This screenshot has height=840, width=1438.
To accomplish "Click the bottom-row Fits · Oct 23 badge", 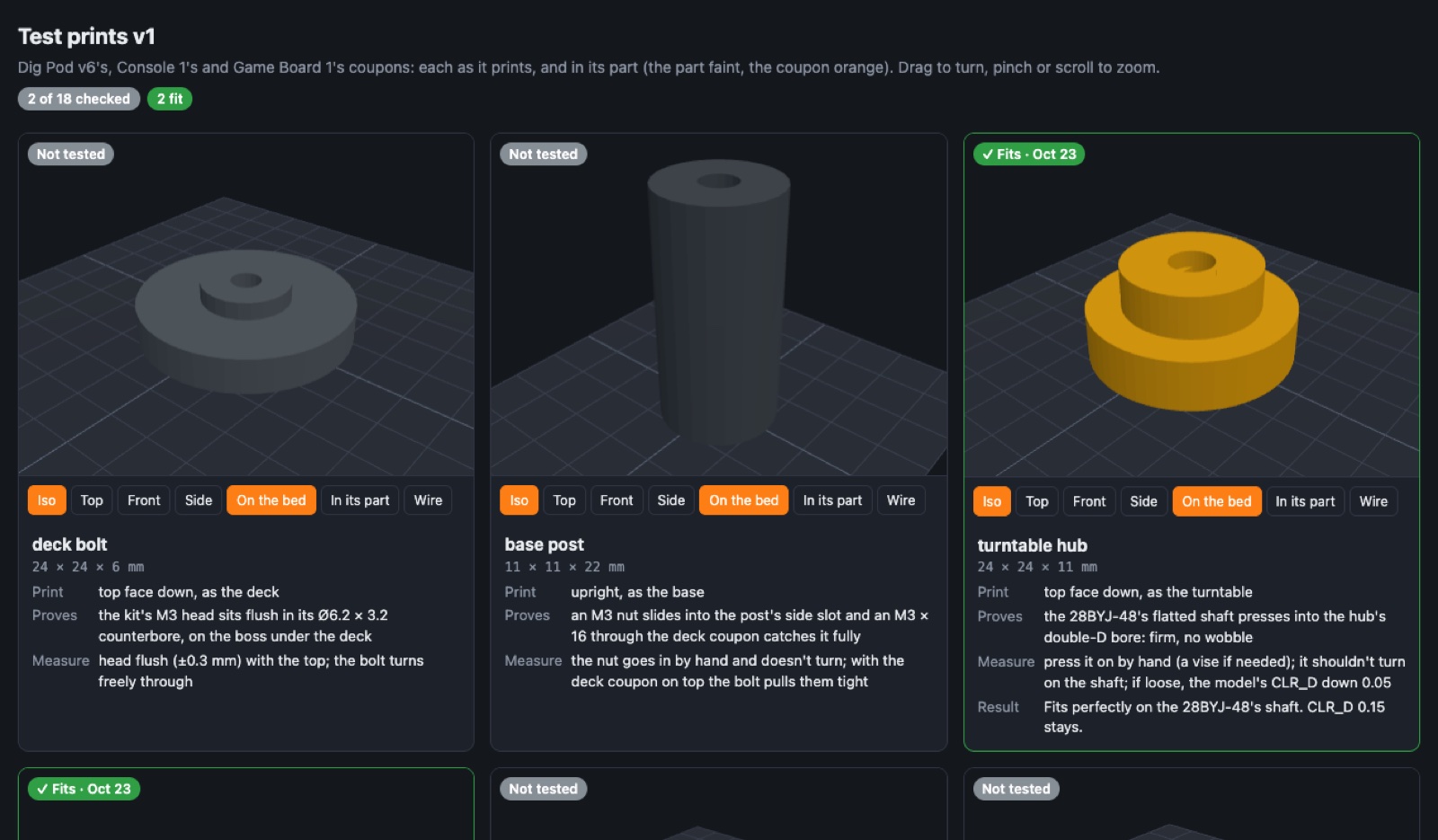I will 84,789.
